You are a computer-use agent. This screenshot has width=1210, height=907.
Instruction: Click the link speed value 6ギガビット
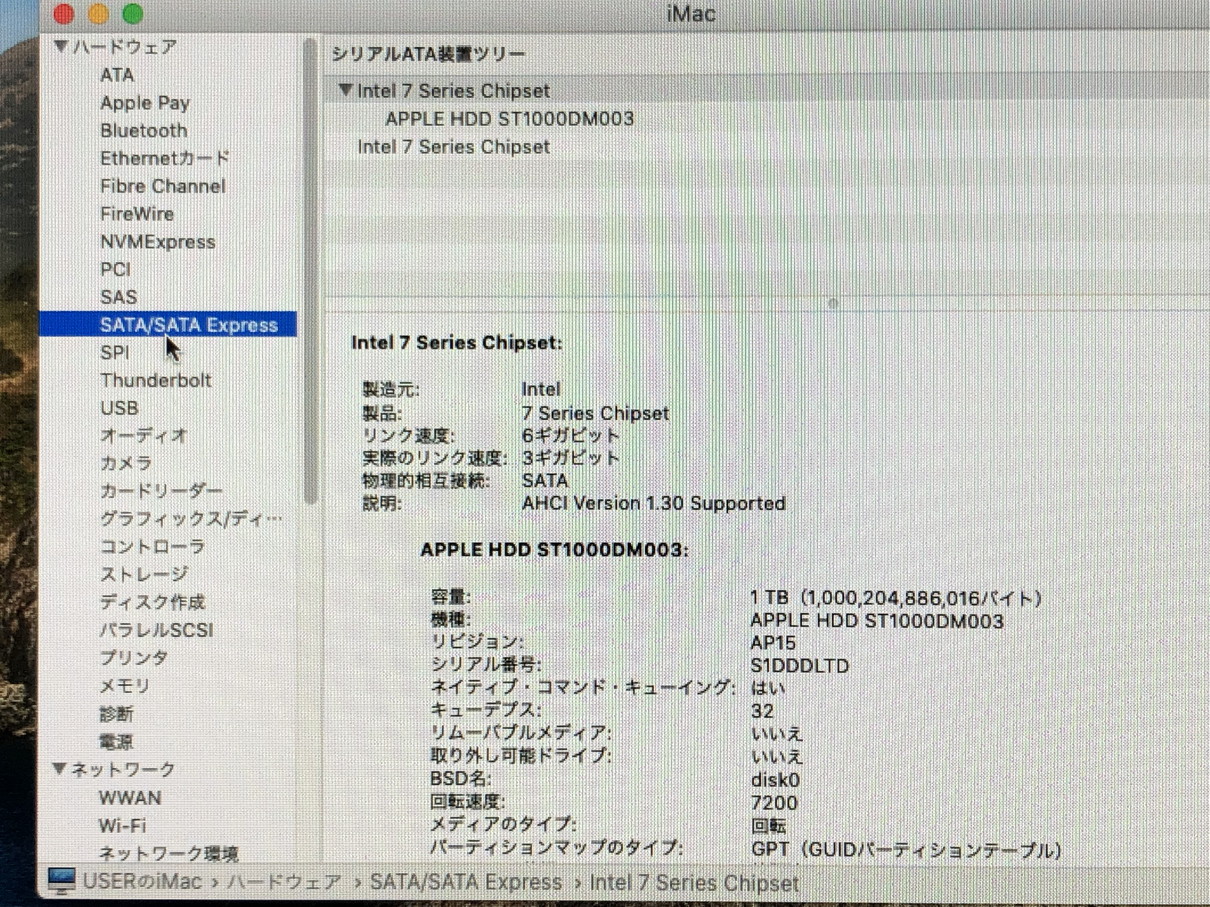click(571, 435)
